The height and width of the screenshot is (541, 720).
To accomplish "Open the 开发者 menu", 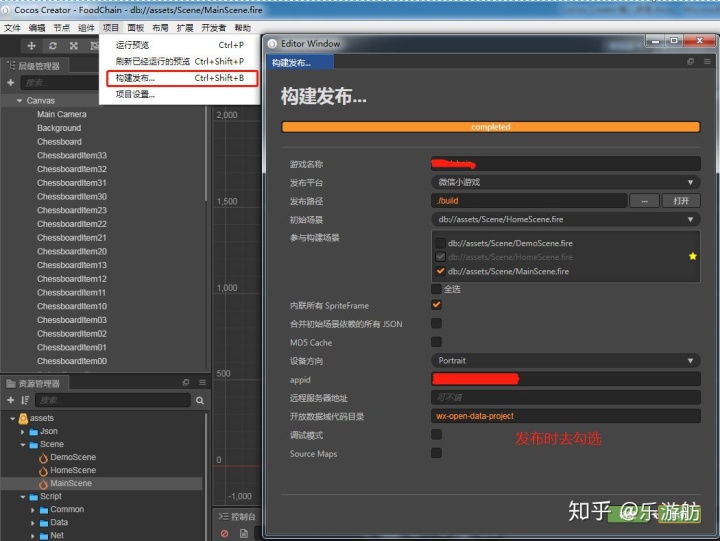I will [x=214, y=28].
